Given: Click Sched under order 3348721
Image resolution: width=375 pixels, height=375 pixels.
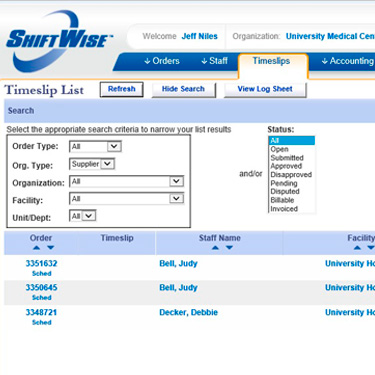Looking at the screenshot, I should (42, 322).
